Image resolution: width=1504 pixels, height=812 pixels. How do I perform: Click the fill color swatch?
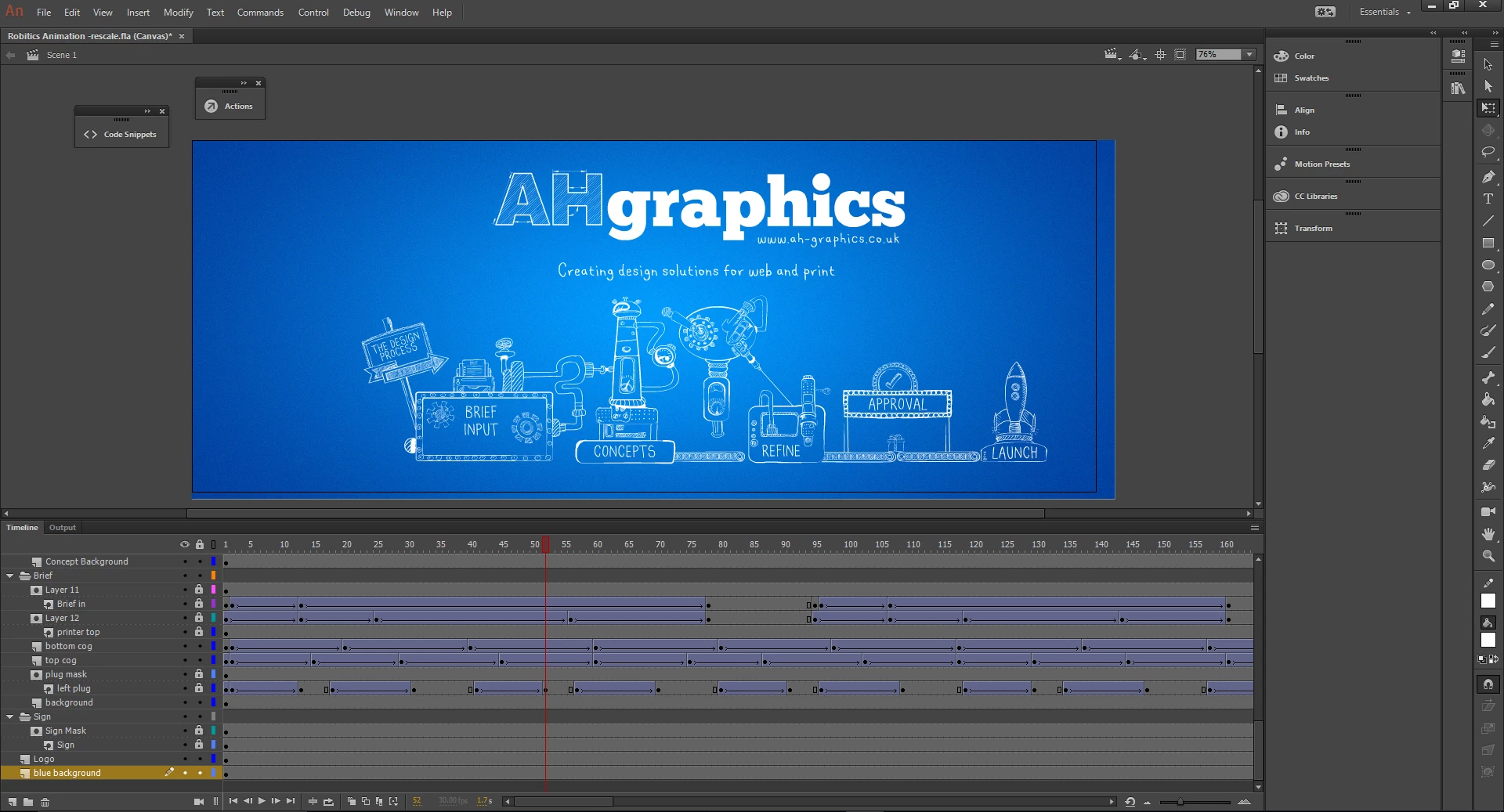pos(1488,641)
